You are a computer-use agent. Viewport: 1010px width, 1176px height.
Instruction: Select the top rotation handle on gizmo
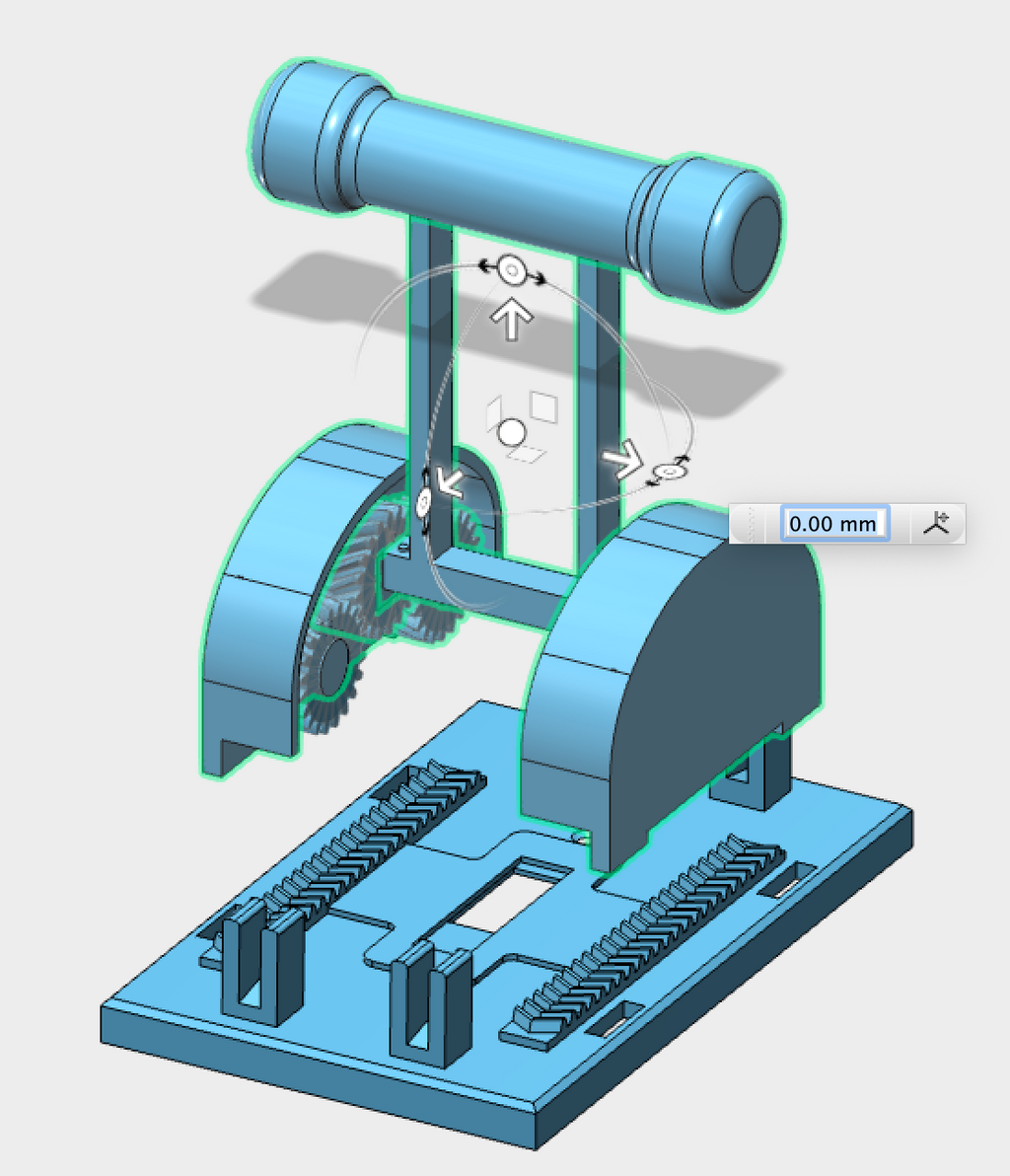point(512,270)
